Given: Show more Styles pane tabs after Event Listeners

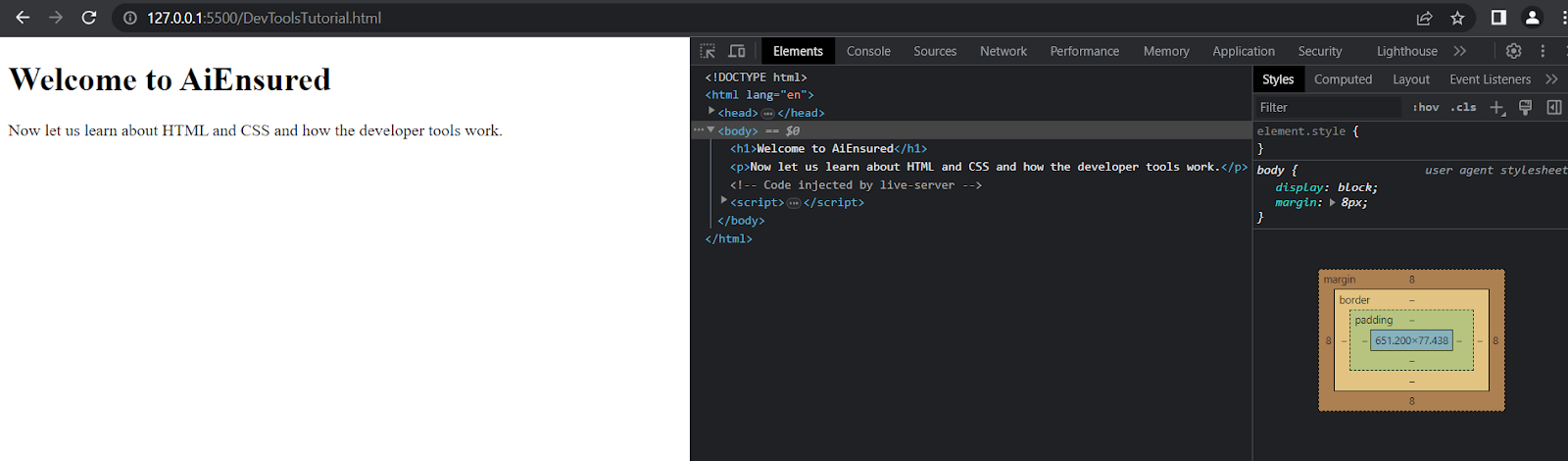Looking at the screenshot, I should click(1551, 79).
